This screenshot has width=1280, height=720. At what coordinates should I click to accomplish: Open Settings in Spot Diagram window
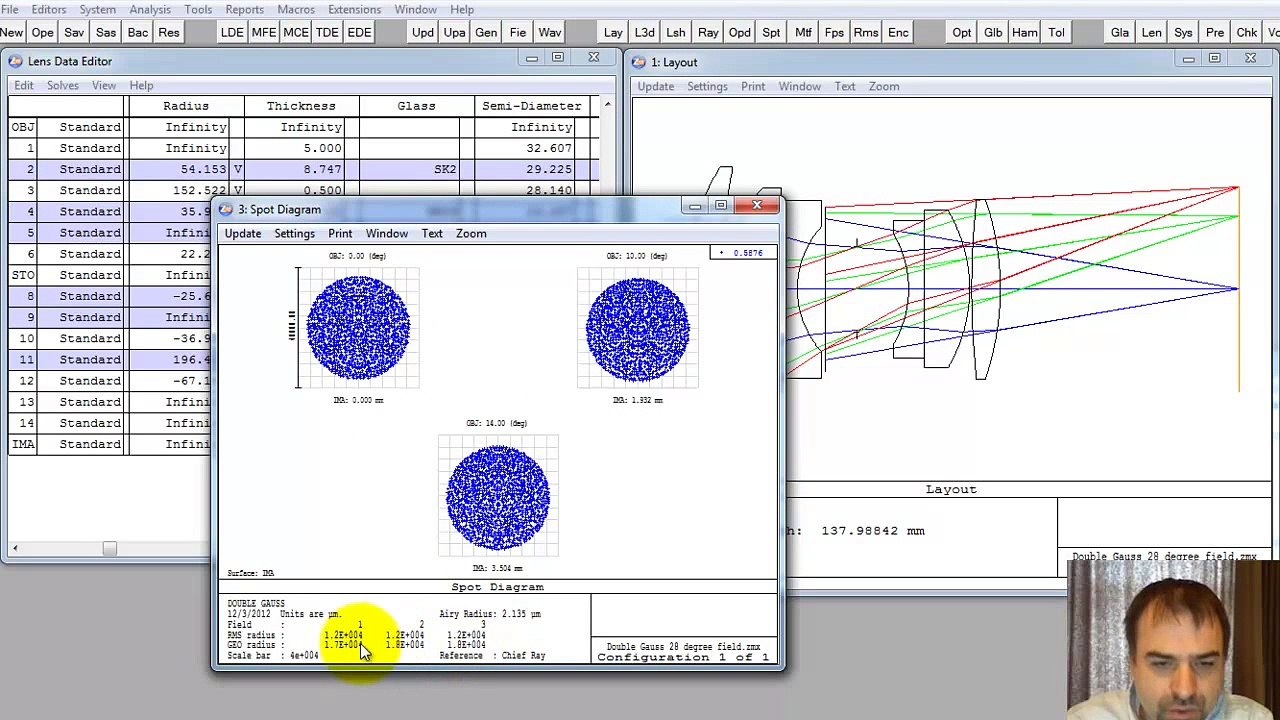pos(294,233)
